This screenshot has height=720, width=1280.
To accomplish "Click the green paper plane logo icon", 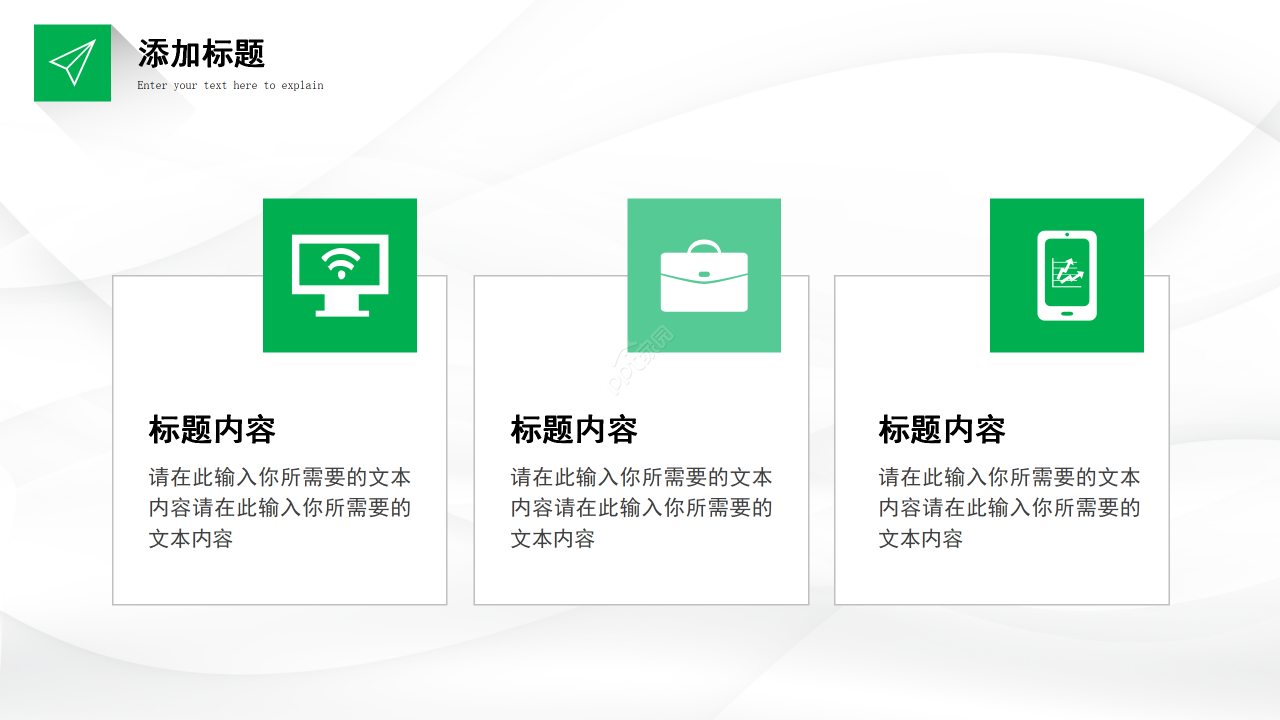I will pos(72,63).
